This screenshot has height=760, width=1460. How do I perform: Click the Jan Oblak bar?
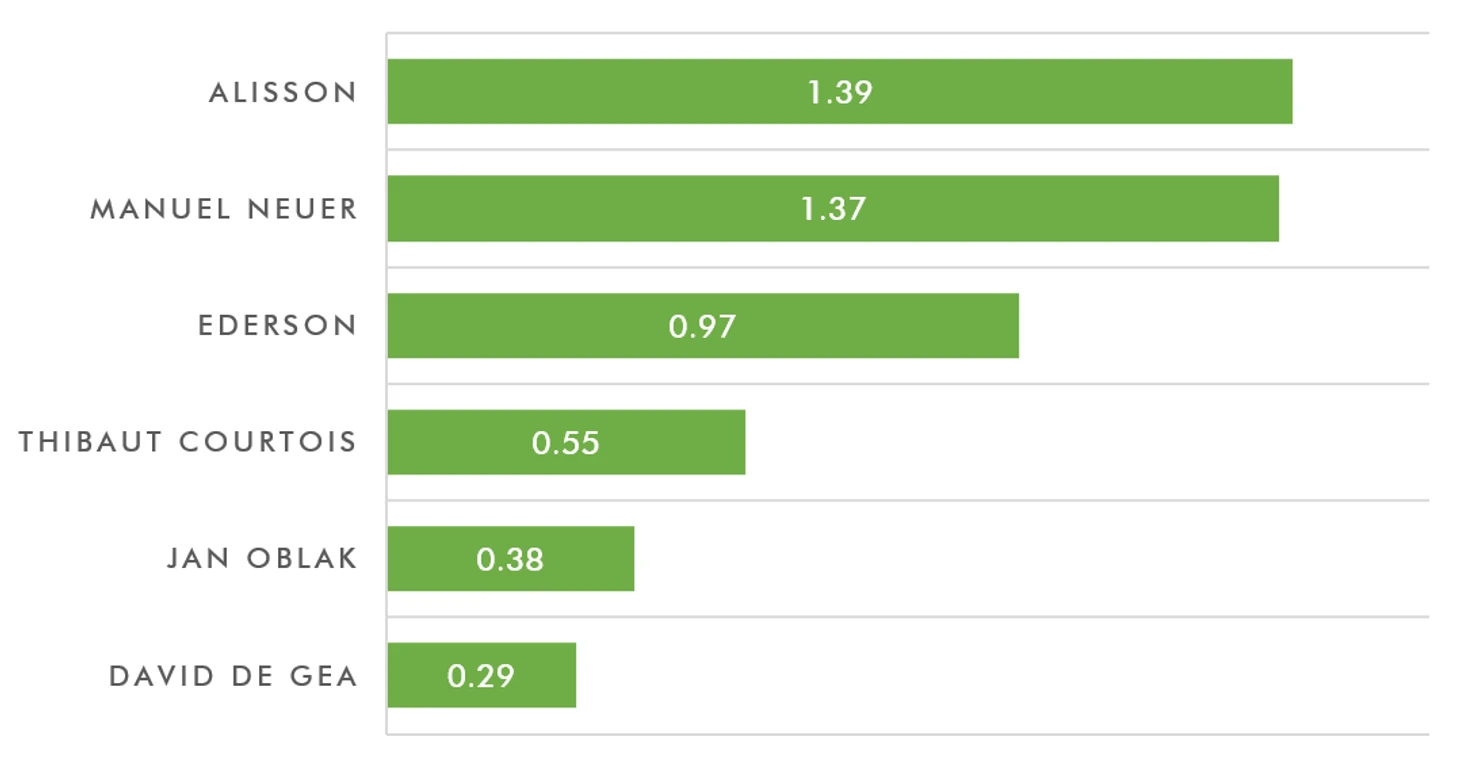(511, 558)
